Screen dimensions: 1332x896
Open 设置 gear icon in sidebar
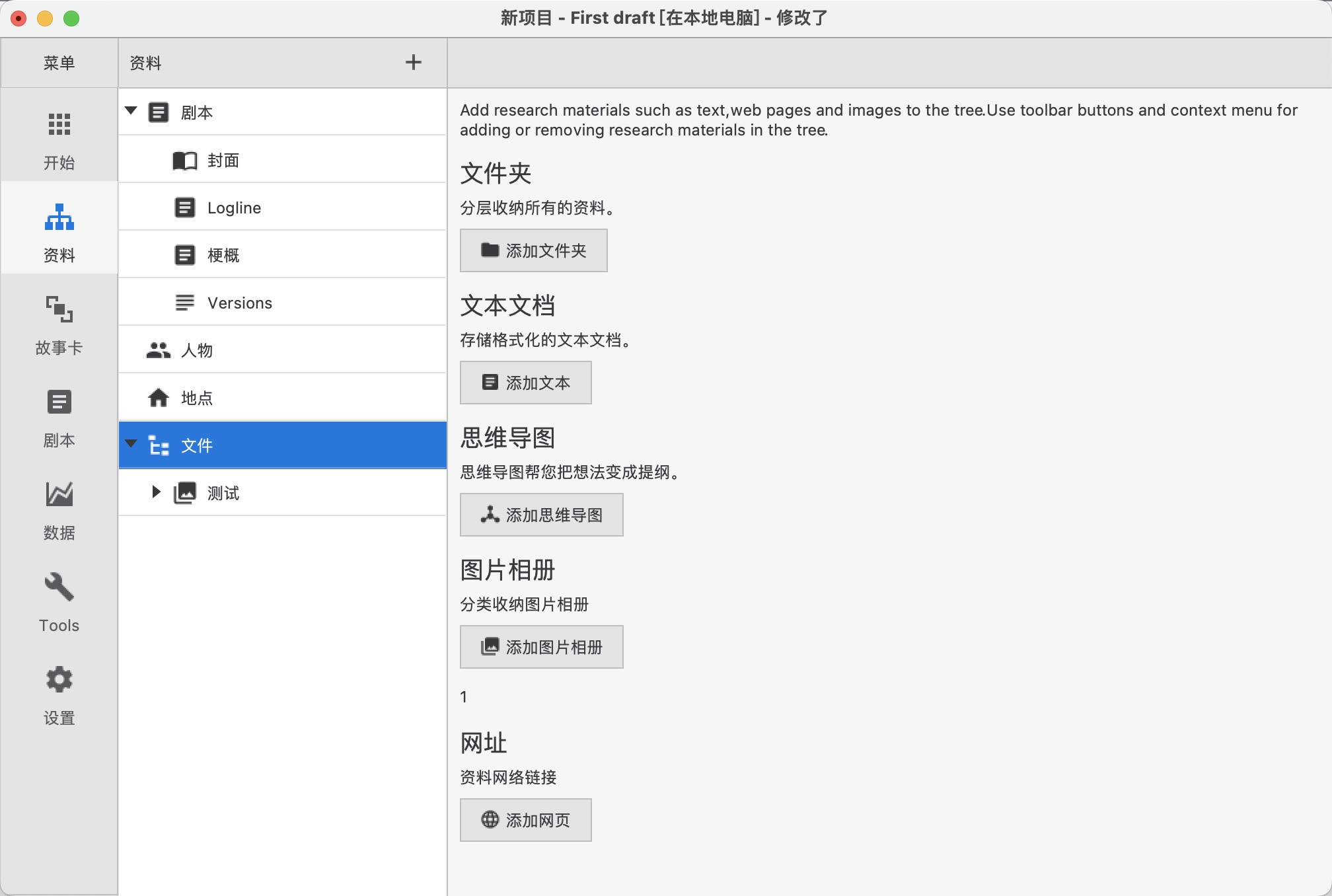click(x=59, y=679)
